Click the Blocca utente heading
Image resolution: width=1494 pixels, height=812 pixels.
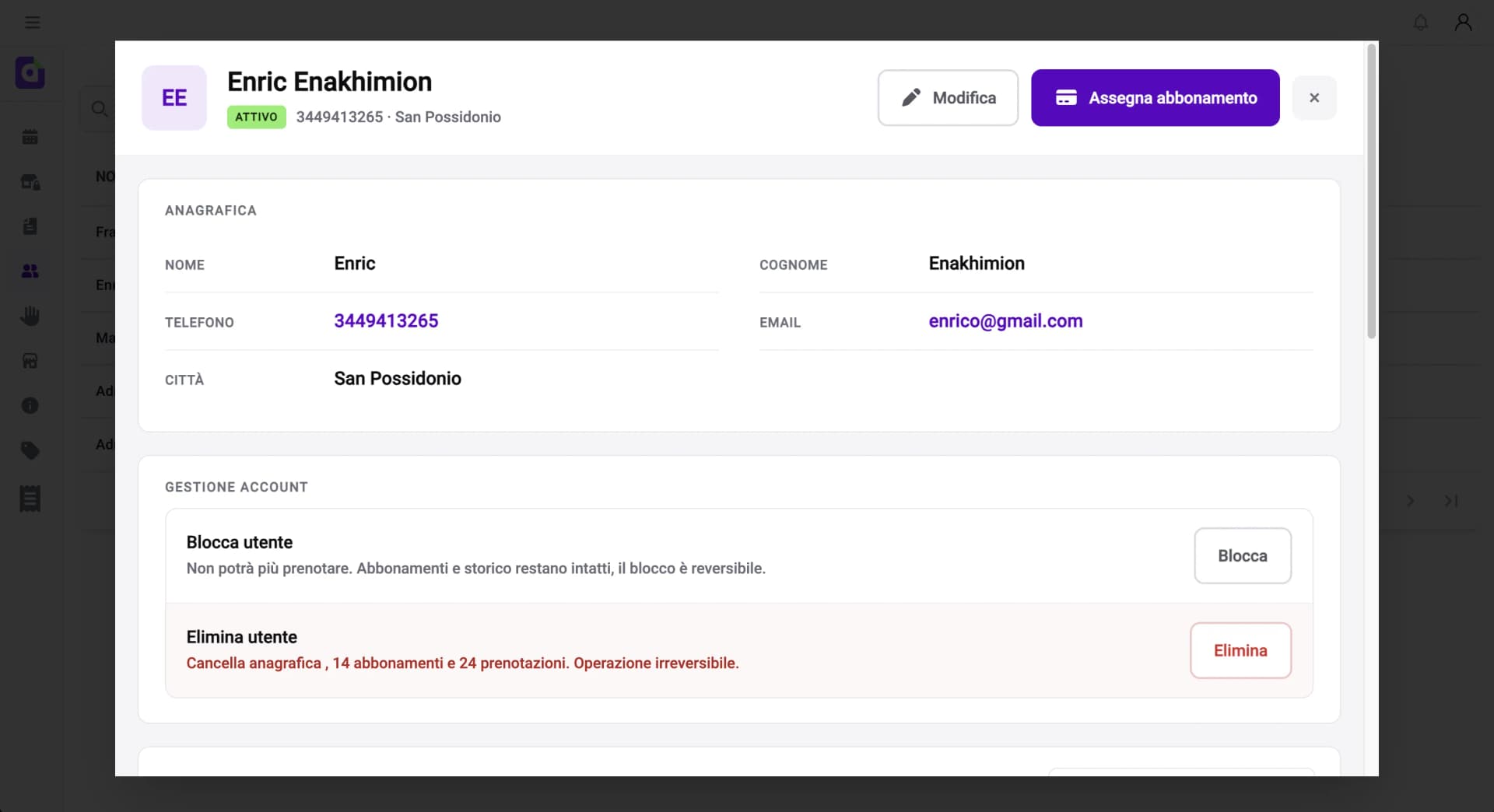(x=240, y=542)
